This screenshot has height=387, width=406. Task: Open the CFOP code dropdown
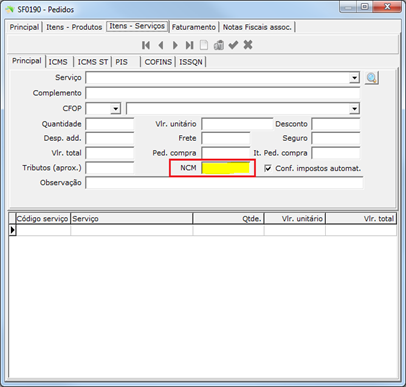click(x=115, y=109)
